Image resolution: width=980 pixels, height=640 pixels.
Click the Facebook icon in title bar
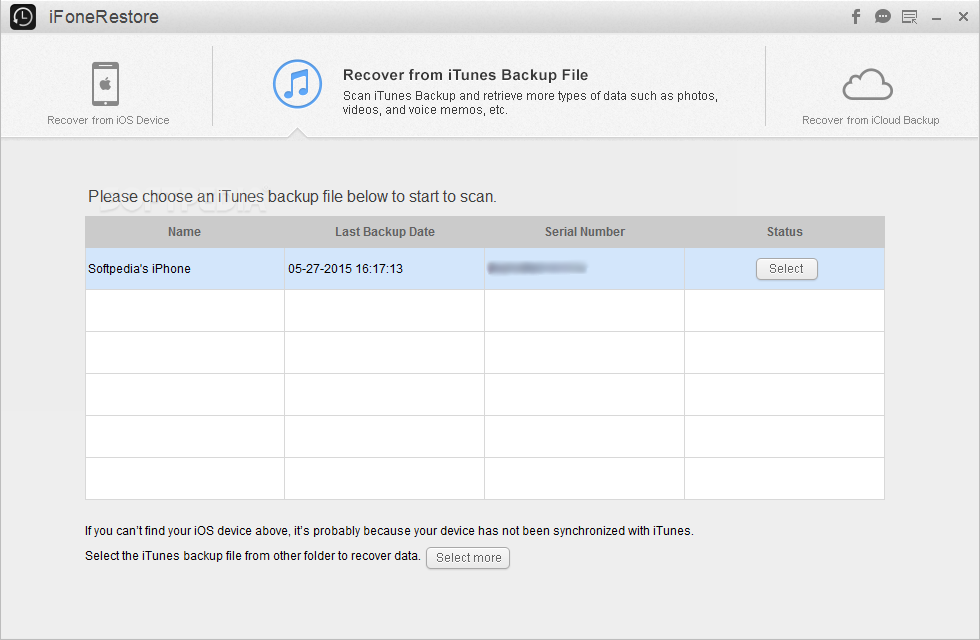coord(856,17)
